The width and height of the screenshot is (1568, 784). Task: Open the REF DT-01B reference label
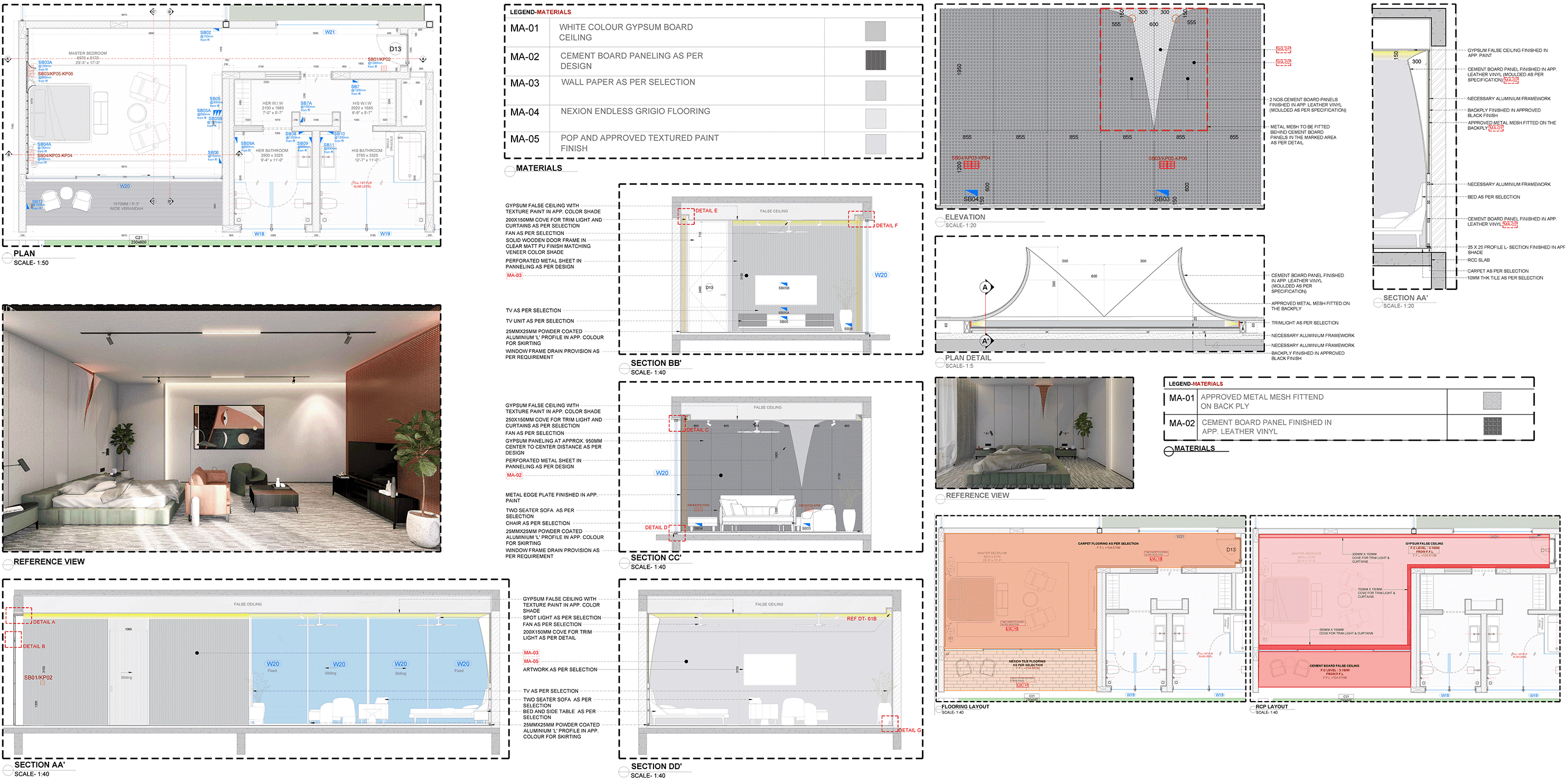[x=861, y=619]
